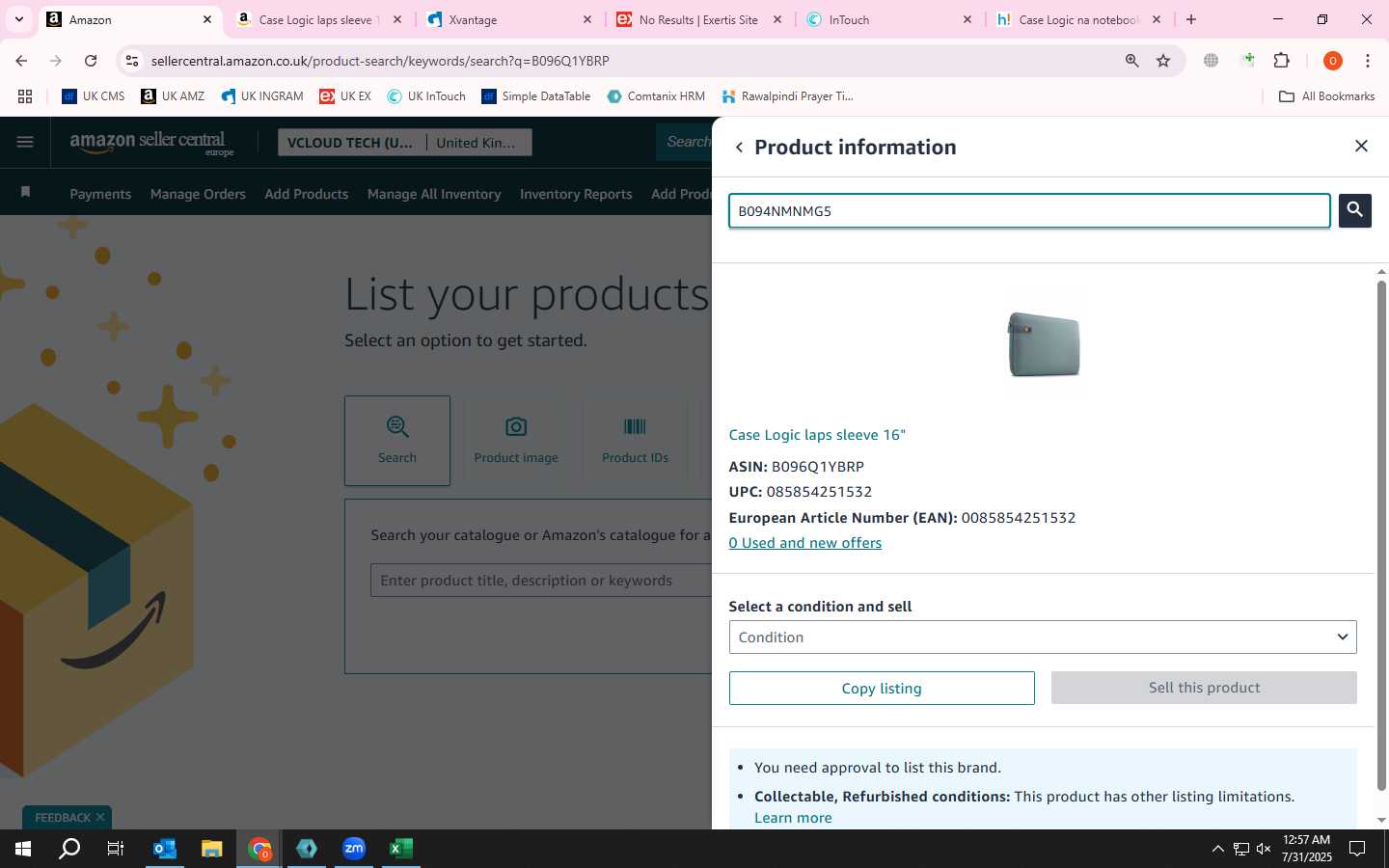Image resolution: width=1389 pixels, height=868 pixels.
Task: Open UK INGRAM bookmark
Action: [261, 96]
